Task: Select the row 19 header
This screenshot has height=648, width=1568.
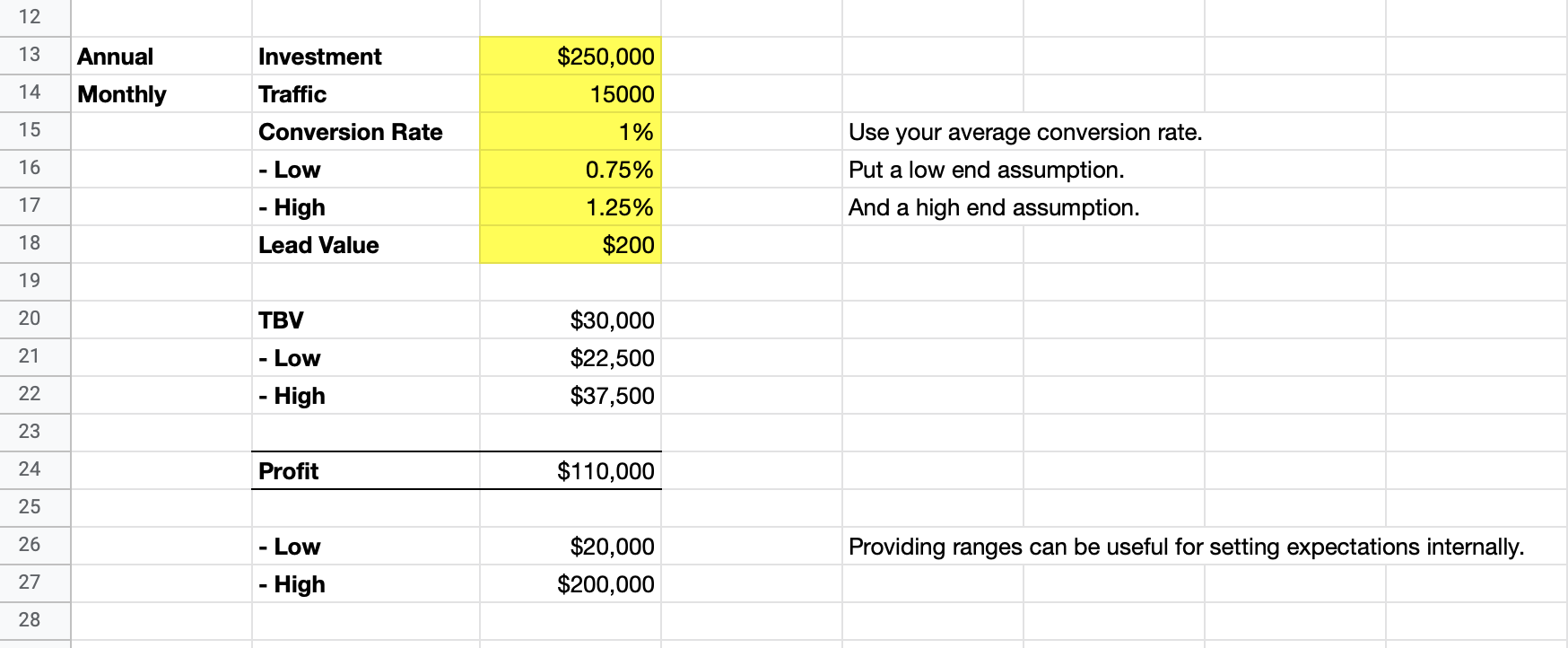Action: 30,281
